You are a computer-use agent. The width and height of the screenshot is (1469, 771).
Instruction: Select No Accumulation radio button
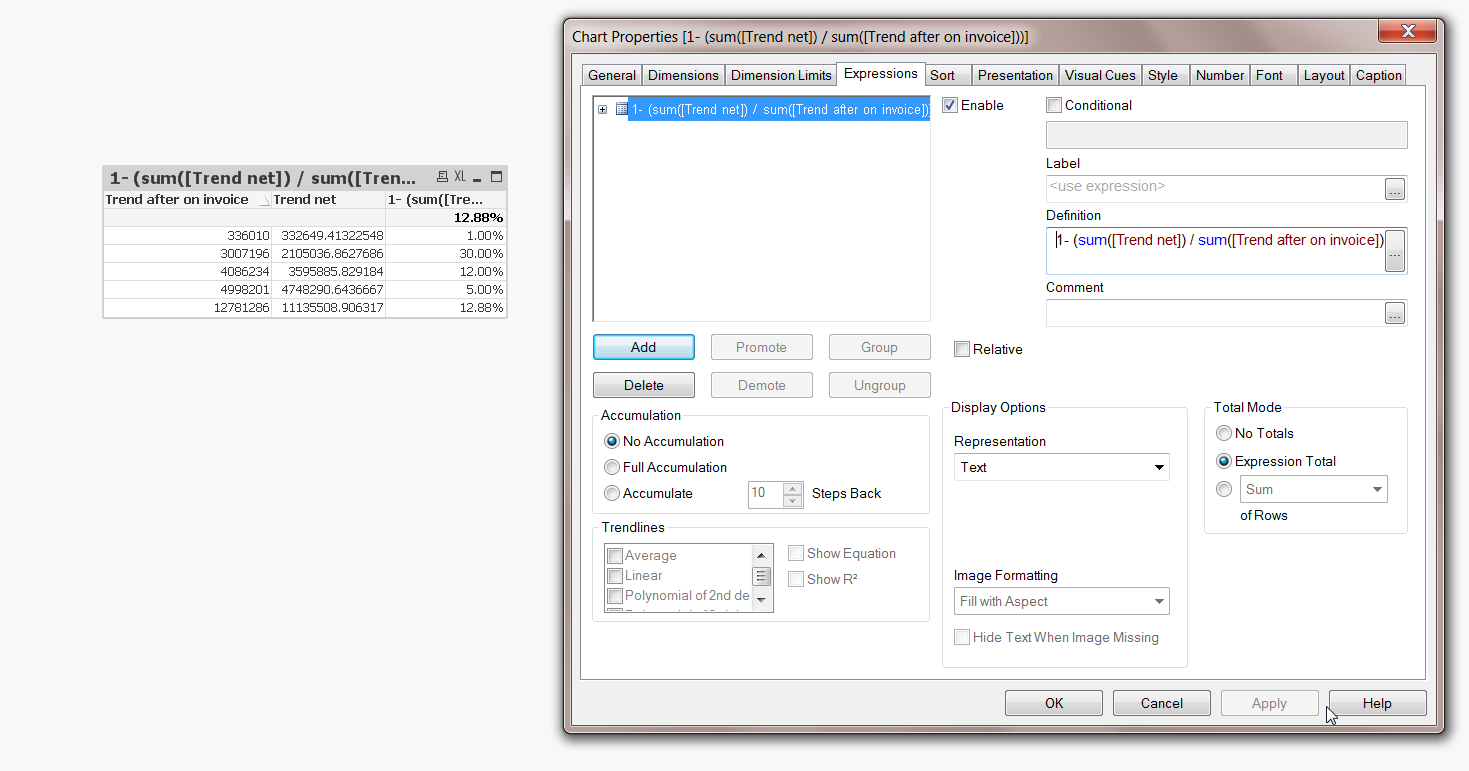[612, 441]
